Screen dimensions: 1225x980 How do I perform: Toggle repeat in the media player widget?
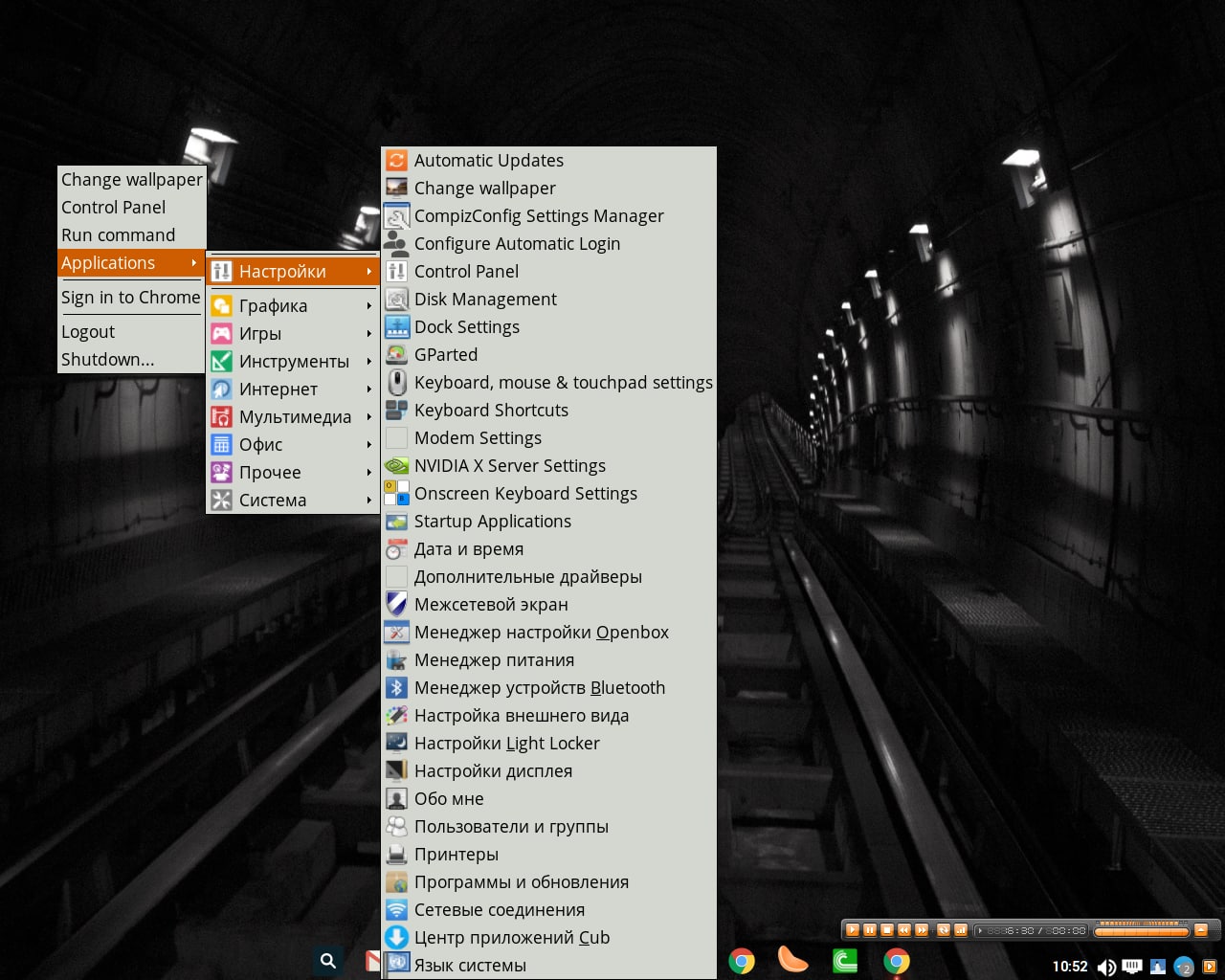click(943, 929)
